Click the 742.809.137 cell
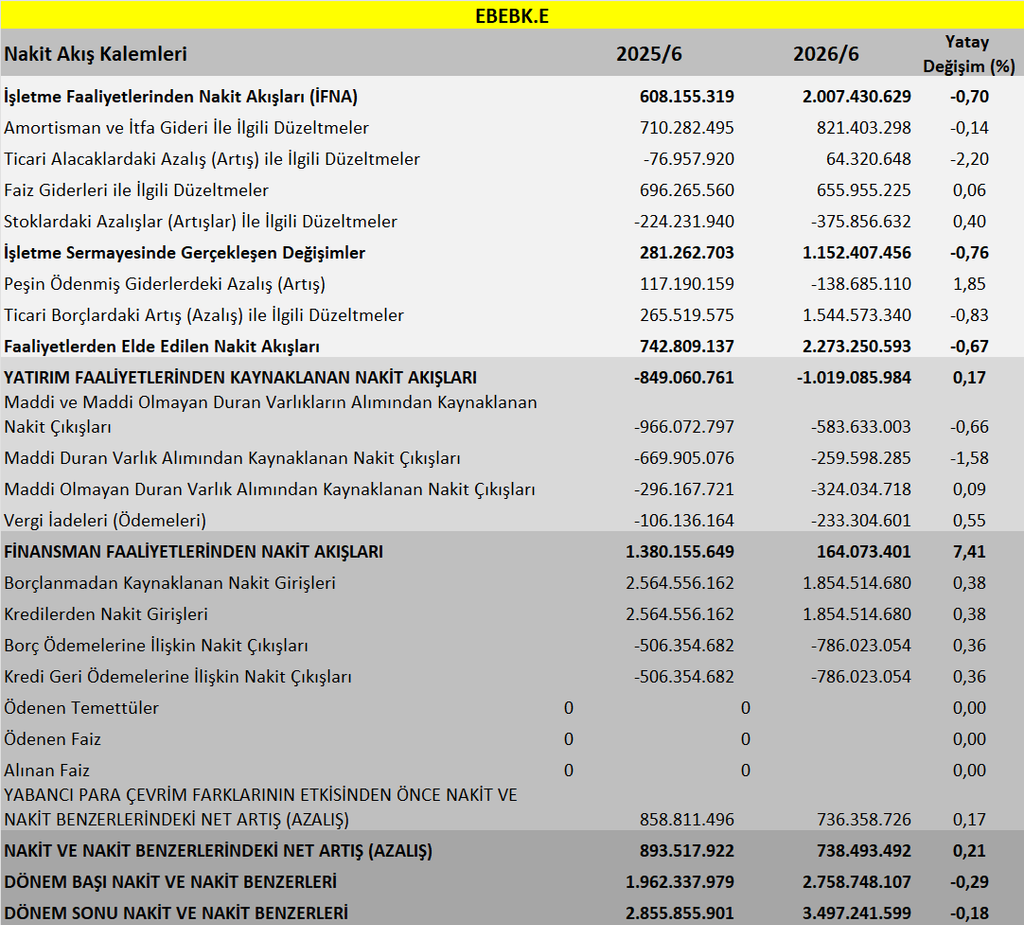 coord(686,347)
